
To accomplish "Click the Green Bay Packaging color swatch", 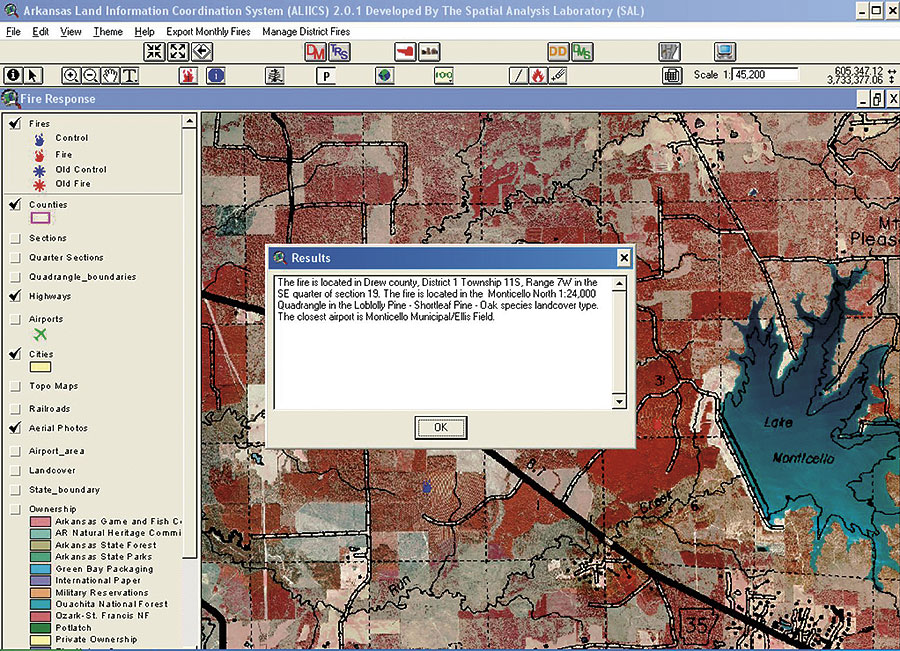I will (x=40, y=569).
